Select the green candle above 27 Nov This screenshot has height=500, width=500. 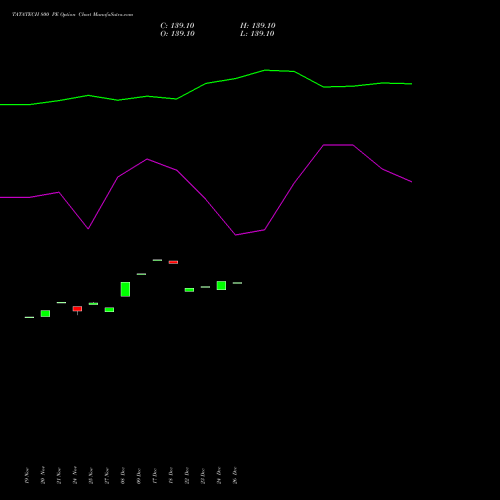click(x=109, y=310)
